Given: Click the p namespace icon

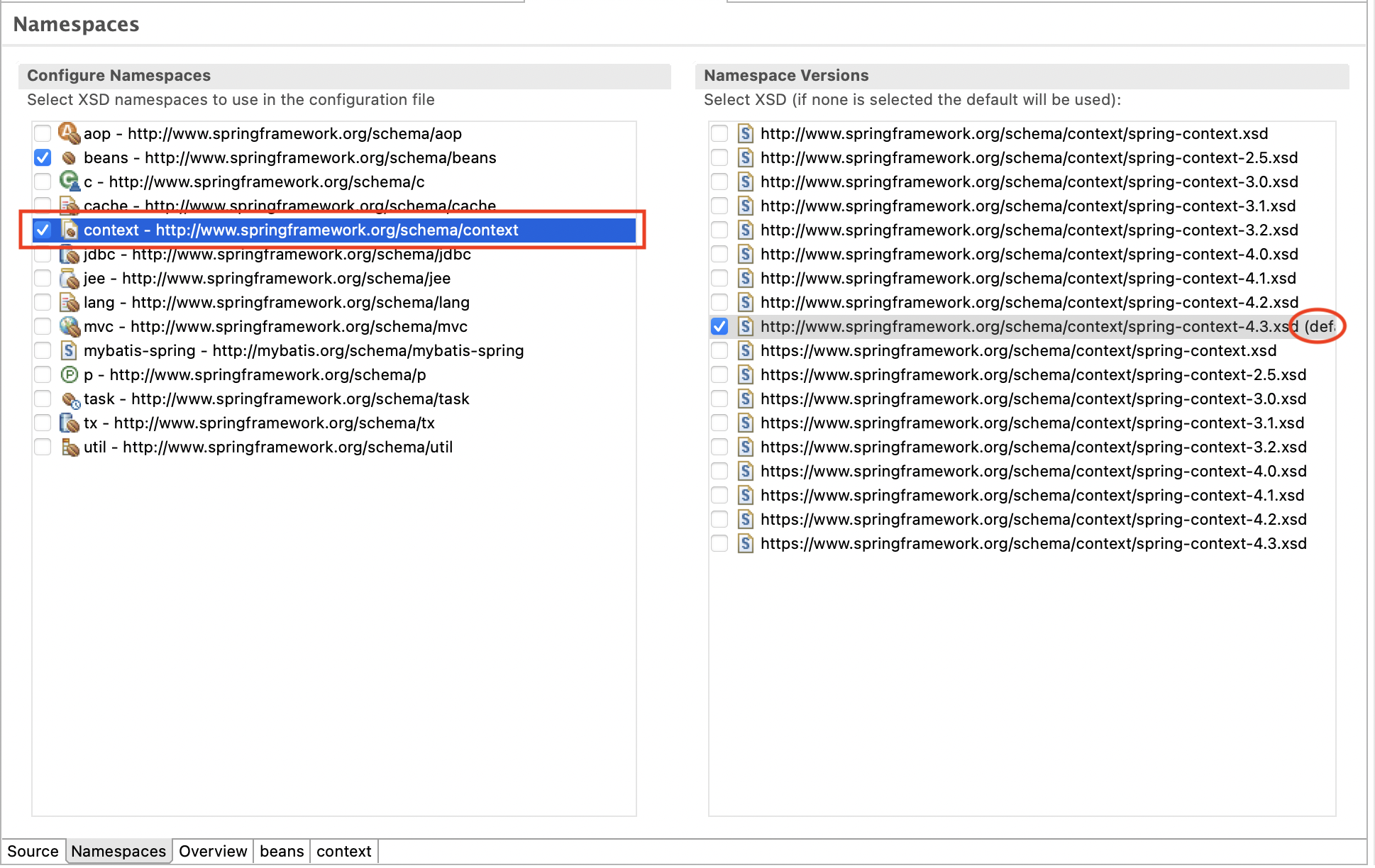Looking at the screenshot, I should coord(69,374).
